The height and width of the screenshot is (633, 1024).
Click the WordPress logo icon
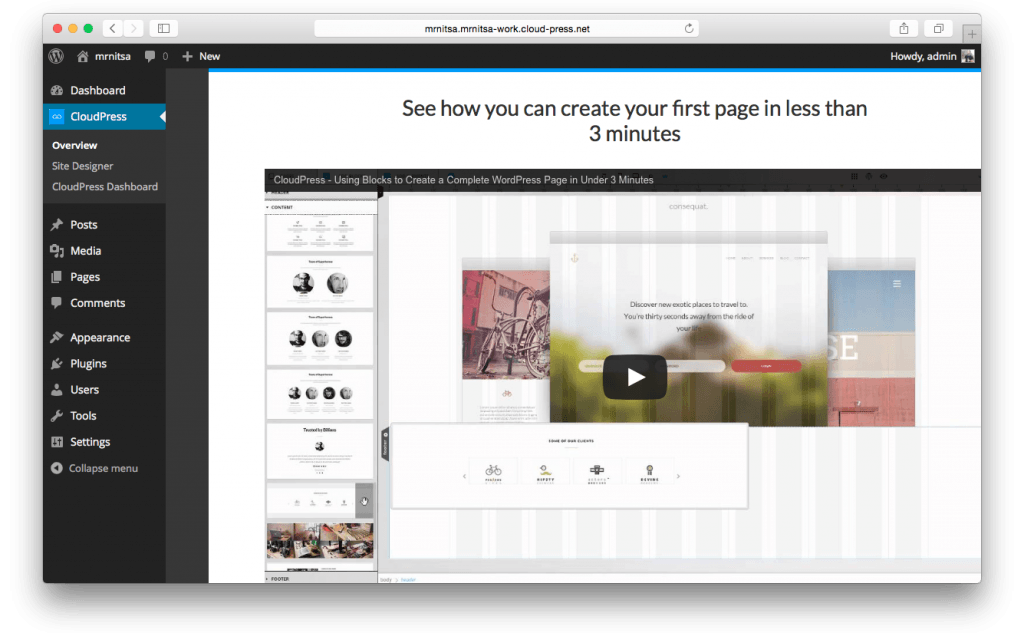pyautogui.click(x=56, y=56)
